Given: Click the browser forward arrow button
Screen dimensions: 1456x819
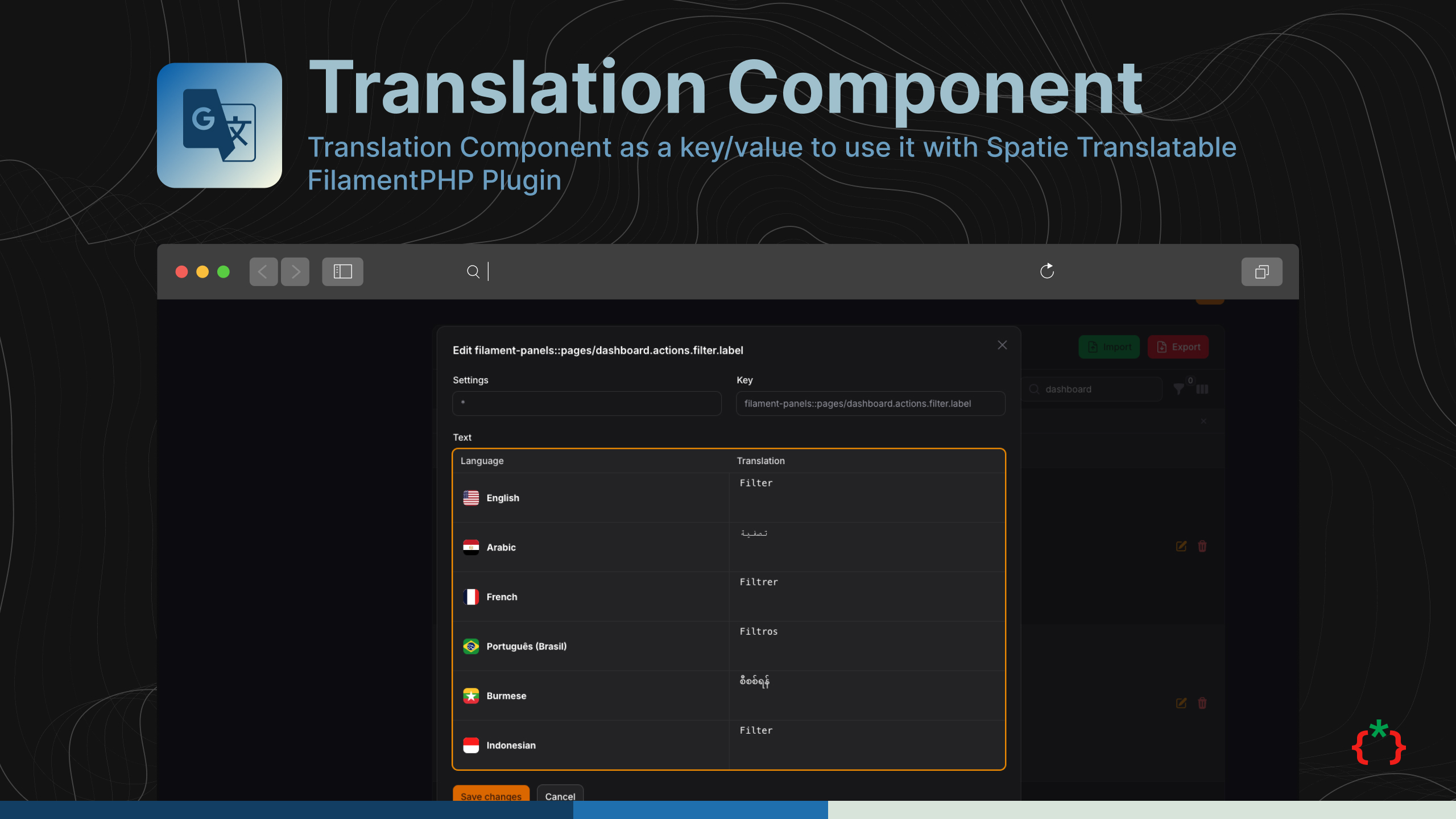Looking at the screenshot, I should (x=295, y=272).
